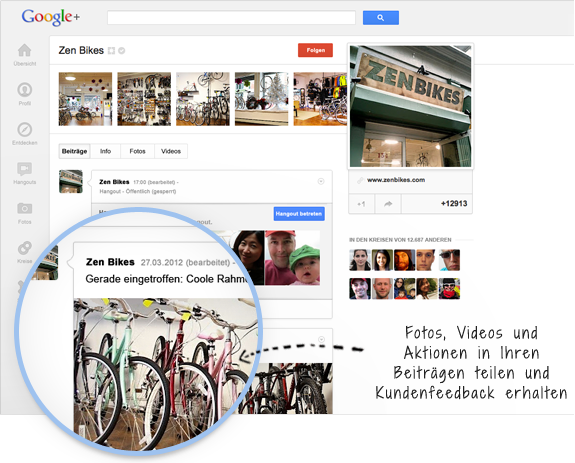Image resolution: width=575 pixels, height=463 pixels.
Task: Switch to the Info tab
Action: click(x=106, y=151)
